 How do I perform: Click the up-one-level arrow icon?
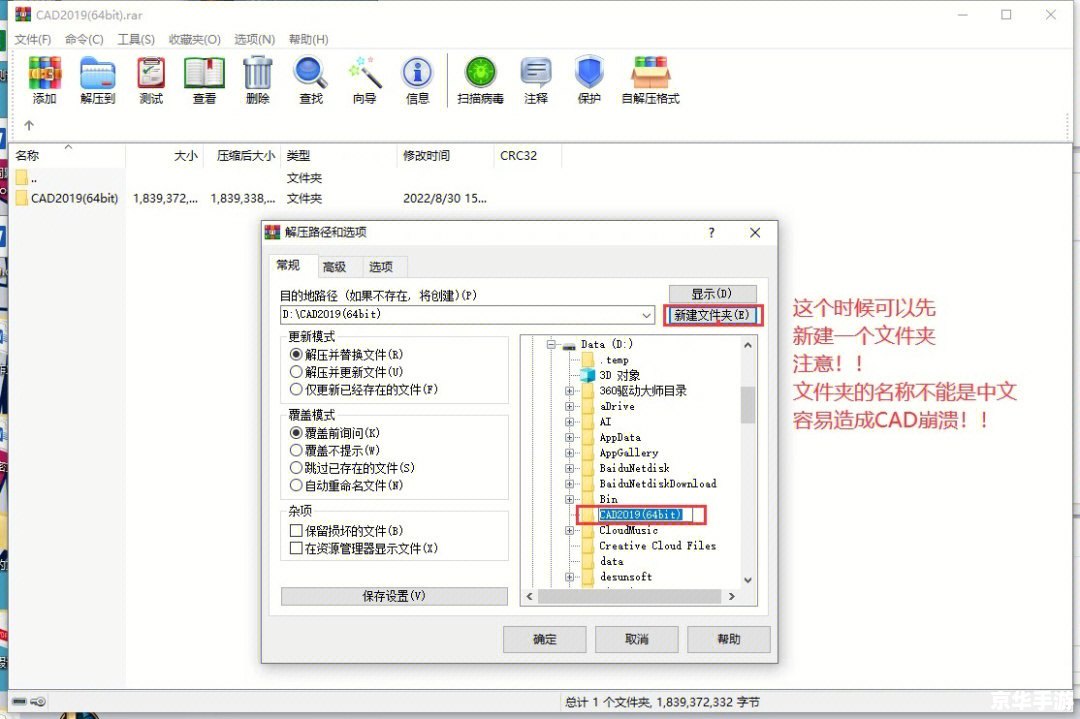tap(29, 125)
